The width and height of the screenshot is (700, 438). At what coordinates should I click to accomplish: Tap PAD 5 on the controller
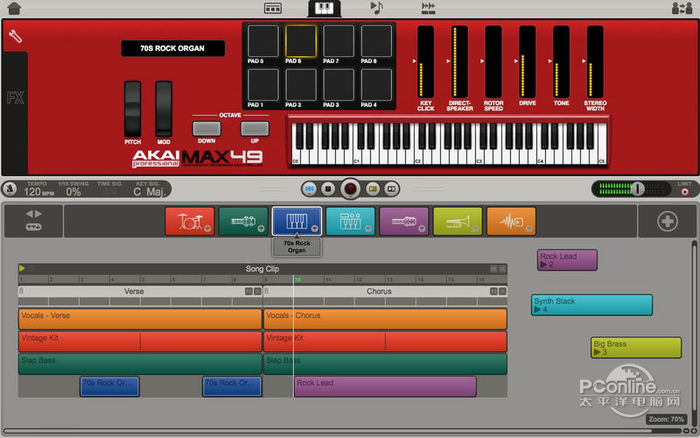click(x=263, y=41)
